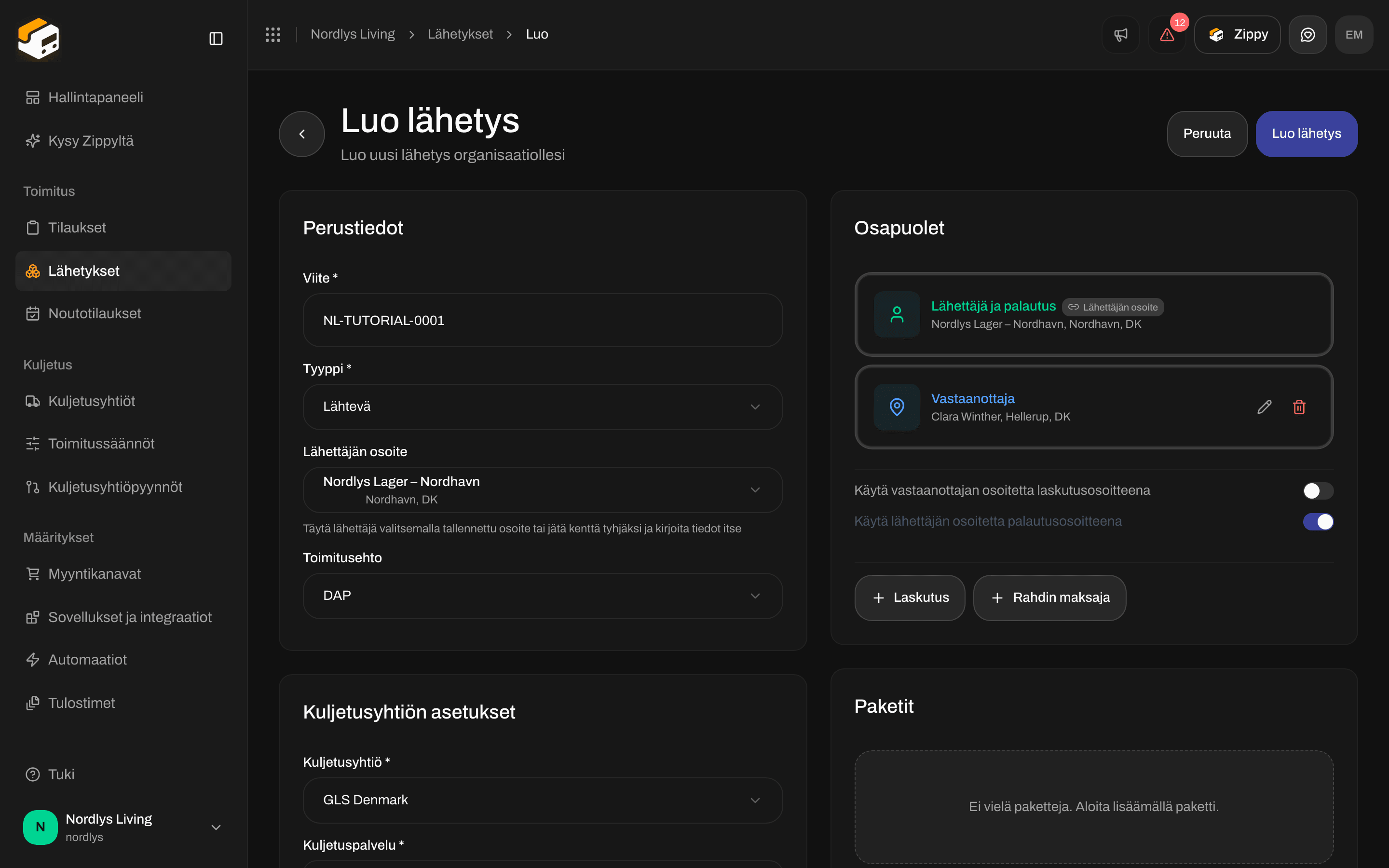This screenshot has height=868, width=1389.
Task: Open the Lähettäjän osoite dropdown
Action: pyautogui.click(x=543, y=489)
